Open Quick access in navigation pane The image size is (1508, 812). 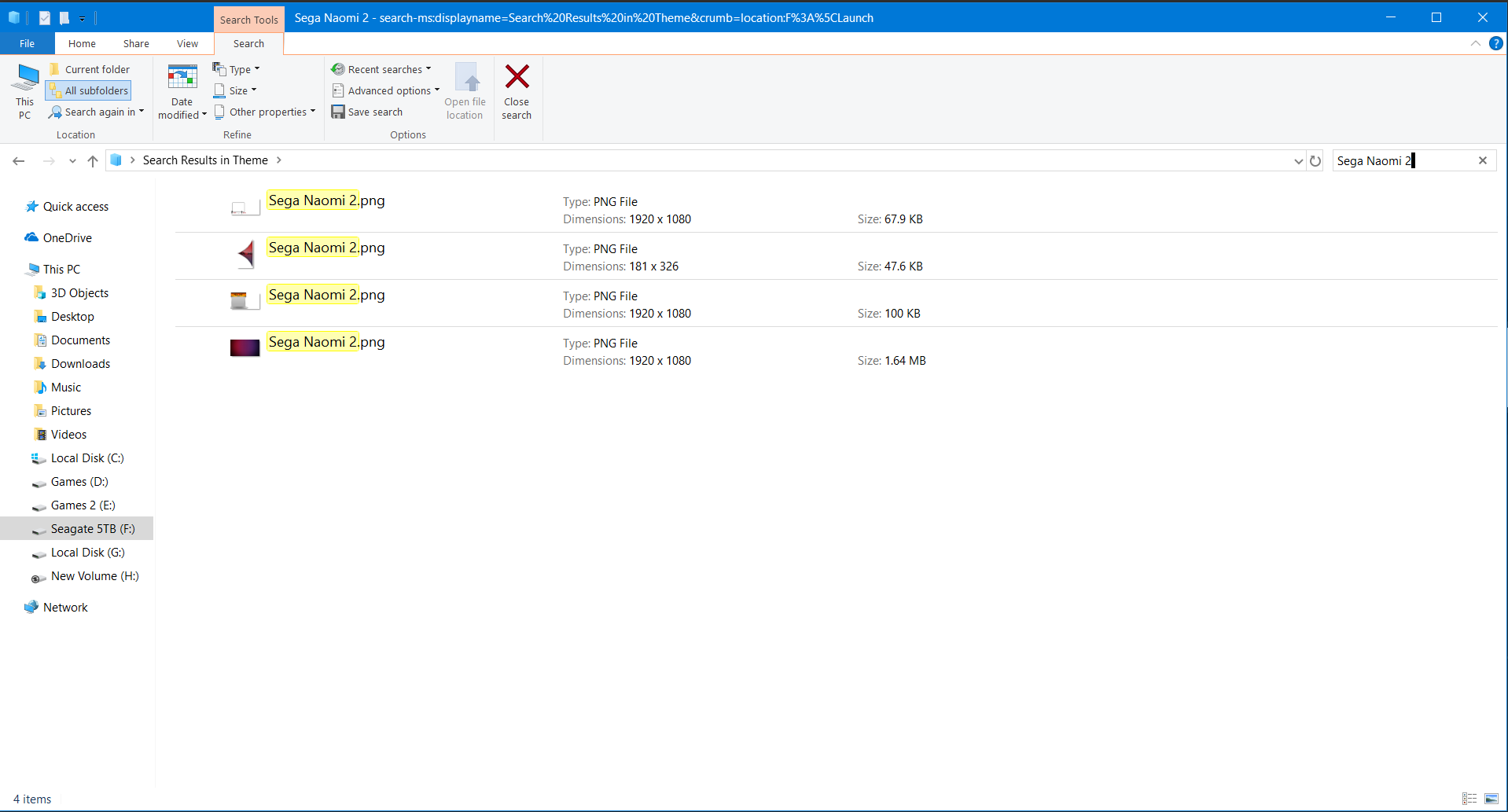[x=75, y=207]
